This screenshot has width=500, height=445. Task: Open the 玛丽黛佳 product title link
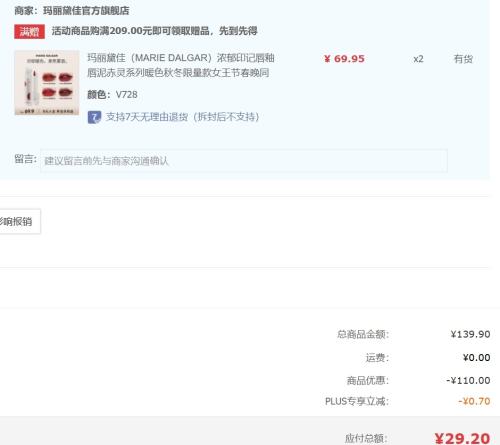[x=181, y=65]
